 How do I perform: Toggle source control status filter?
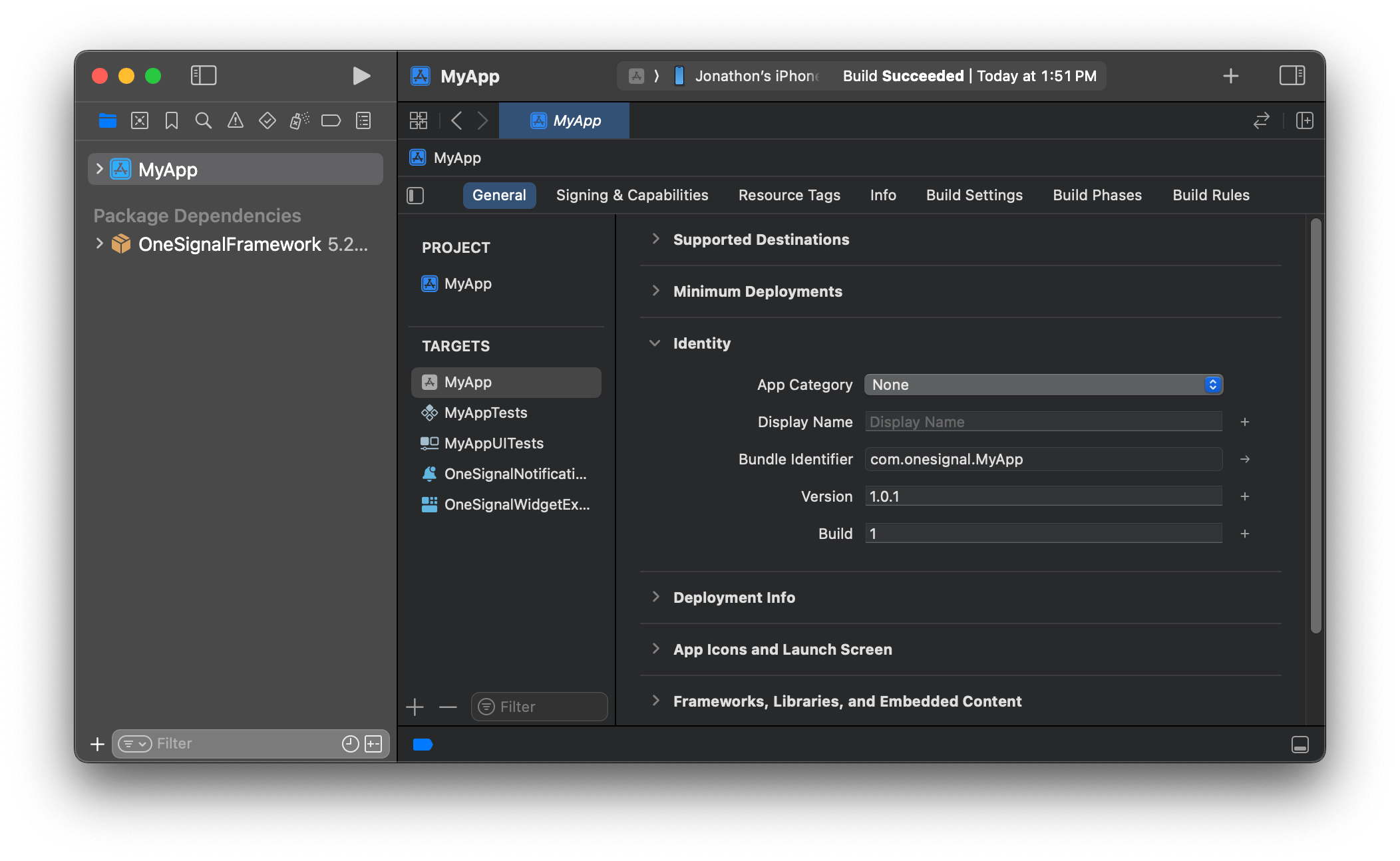pos(374,744)
